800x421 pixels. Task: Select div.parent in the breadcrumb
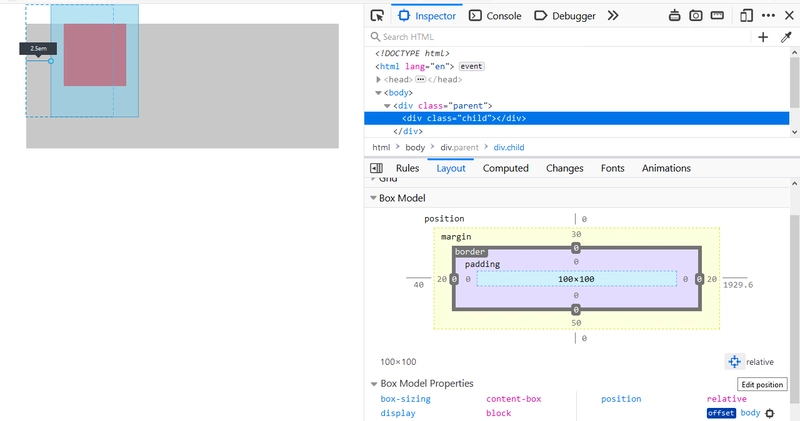click(459, 147)
